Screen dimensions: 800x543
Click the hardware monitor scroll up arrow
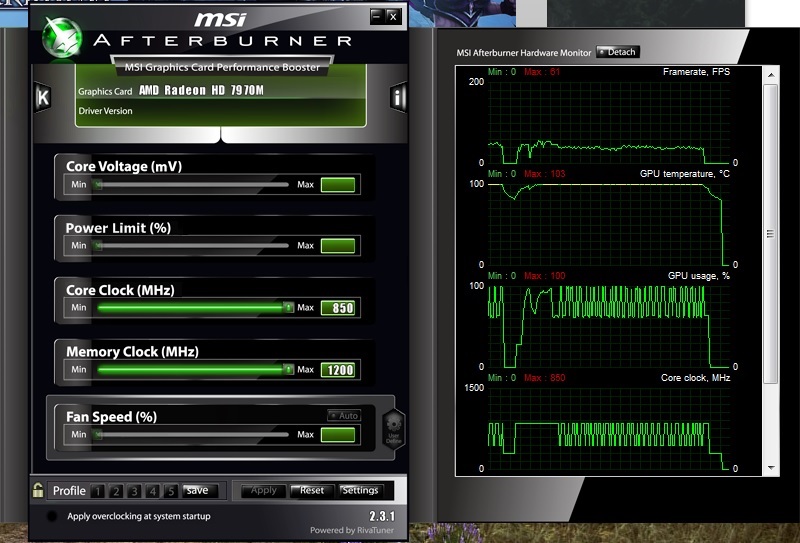(x=771, y=75)
